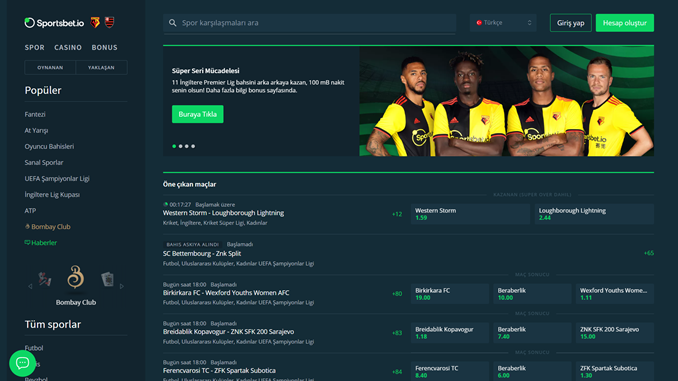The width and height of the screenshot is (678, 381).
Task: Click the Hesap oluştur button
Action: (625, 23)
